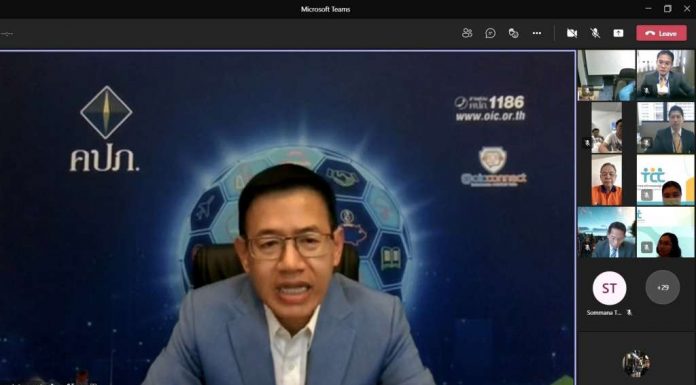This screenshot has width=696, height=385.
Task: Open the share content tray
Action: click(x=618, y=33)
